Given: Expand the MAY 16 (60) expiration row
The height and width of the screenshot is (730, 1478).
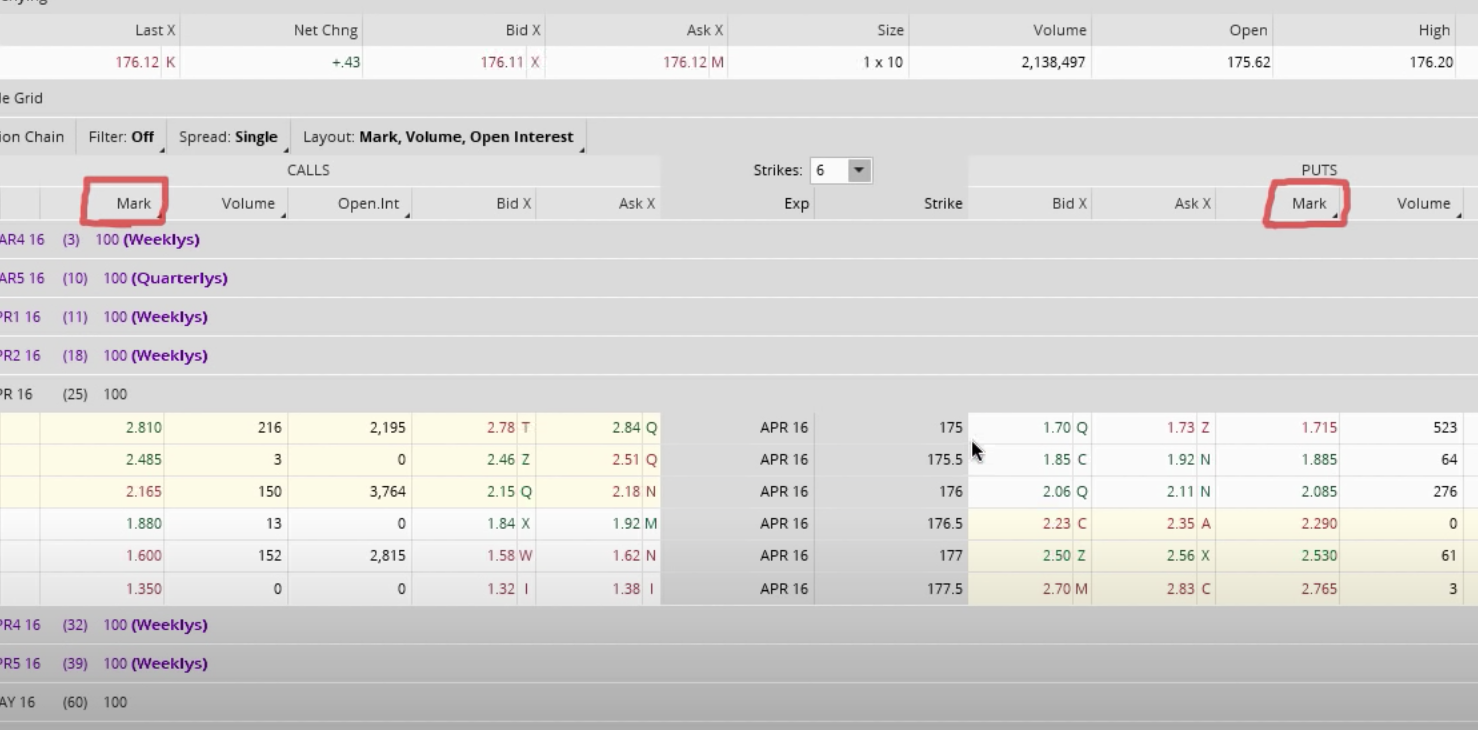Looking at the screenshot, I should pos(739,702).
